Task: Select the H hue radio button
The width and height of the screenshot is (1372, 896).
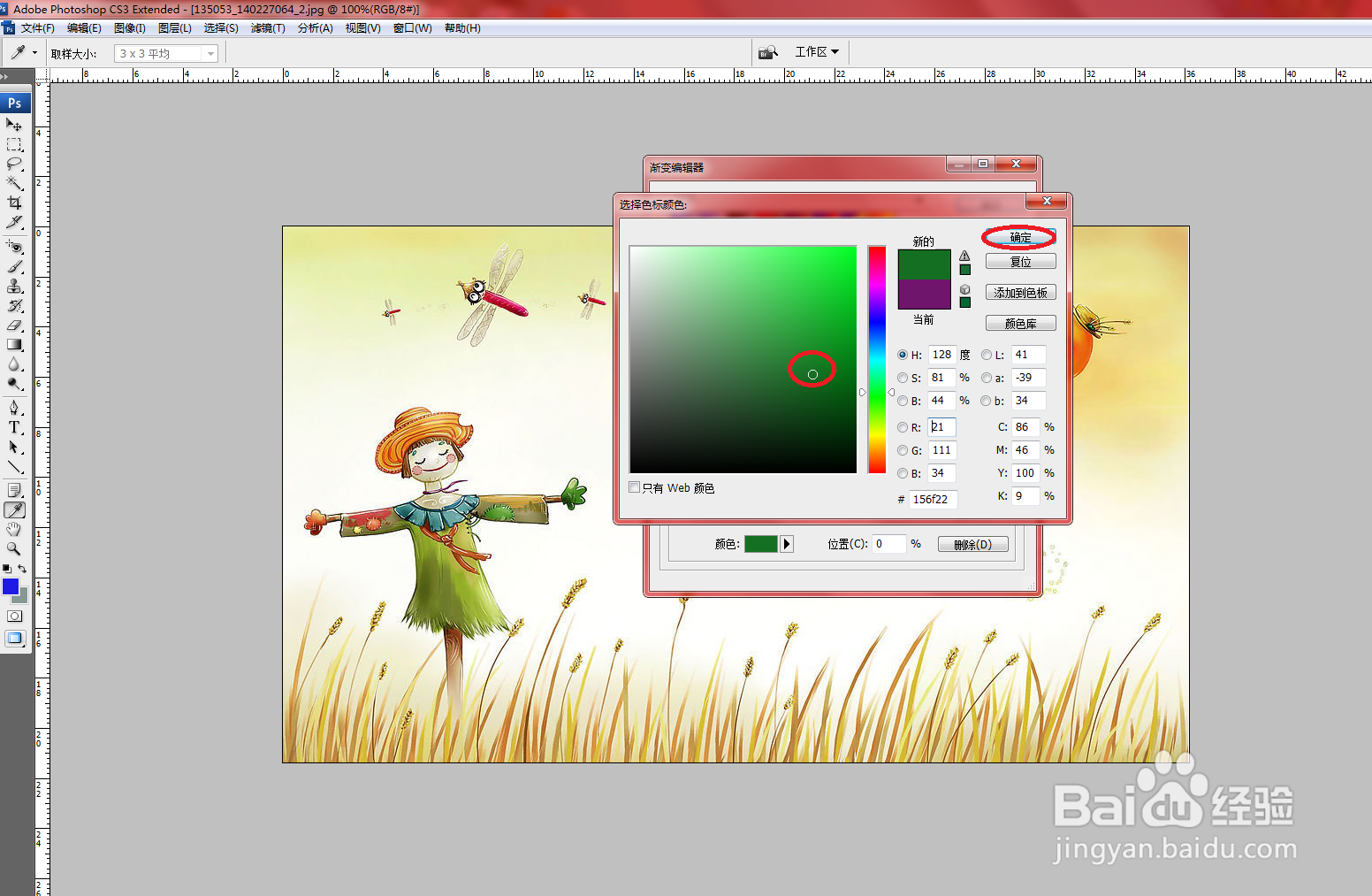Action: pos(903,355)
